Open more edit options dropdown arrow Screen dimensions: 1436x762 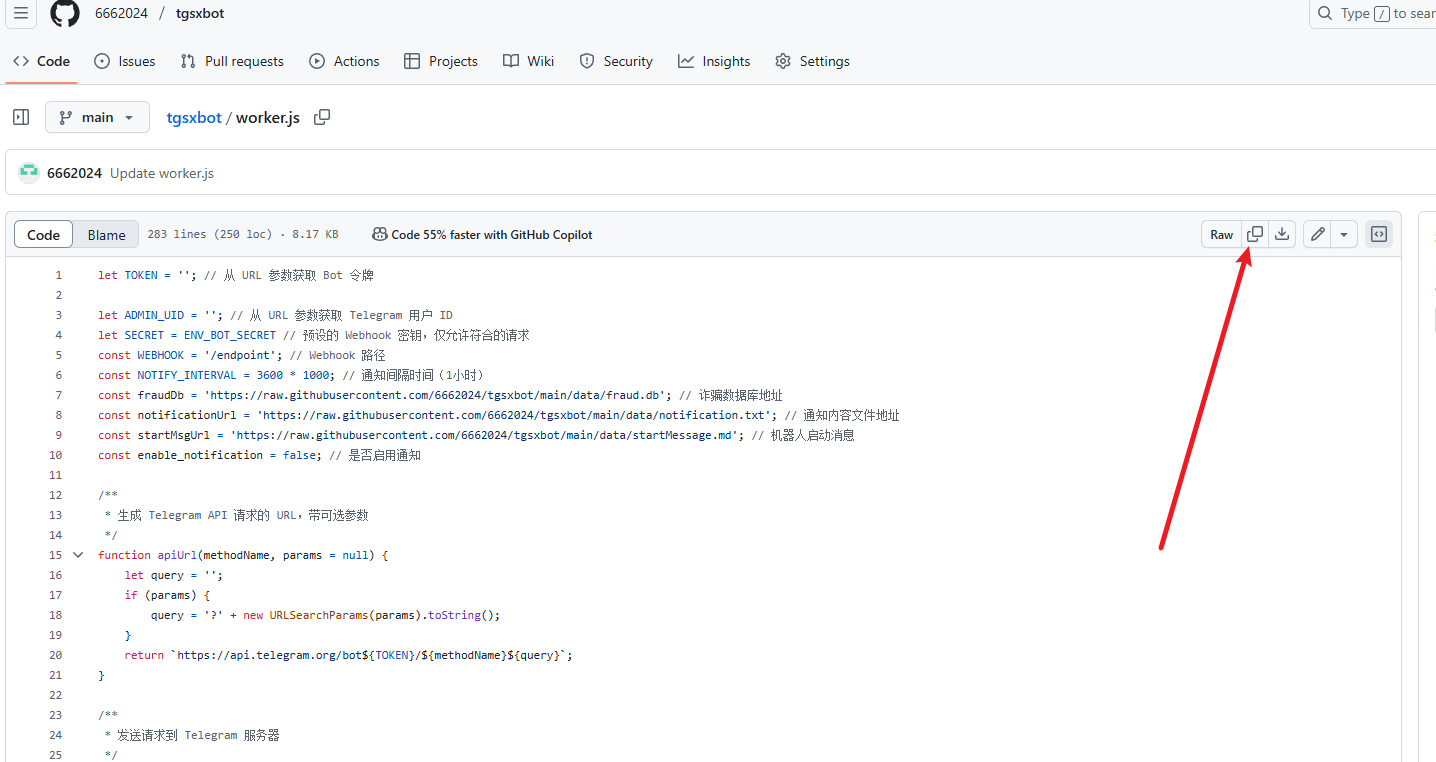click(1344, 234)
